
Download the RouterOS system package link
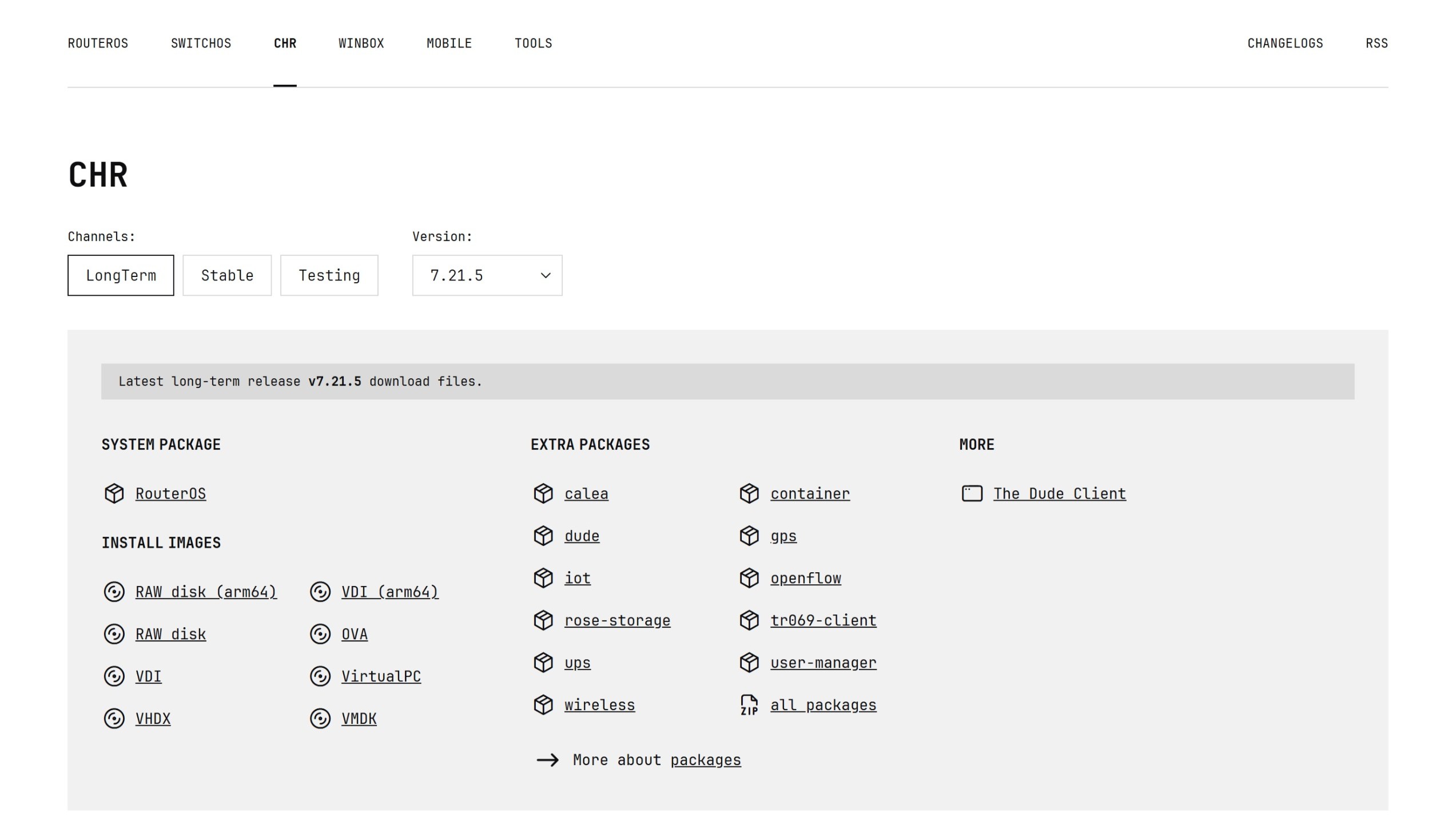pyautogui.click(x=170, y=494)
